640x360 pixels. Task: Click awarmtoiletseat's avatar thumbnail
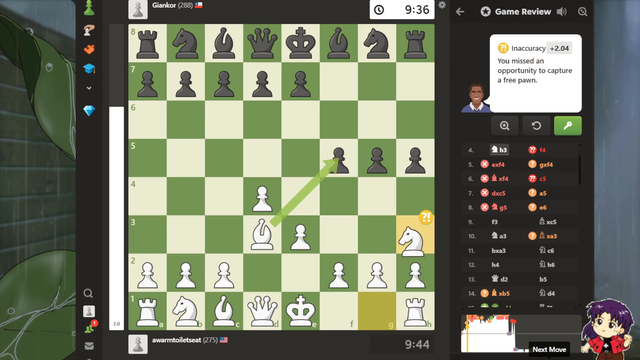138,344
